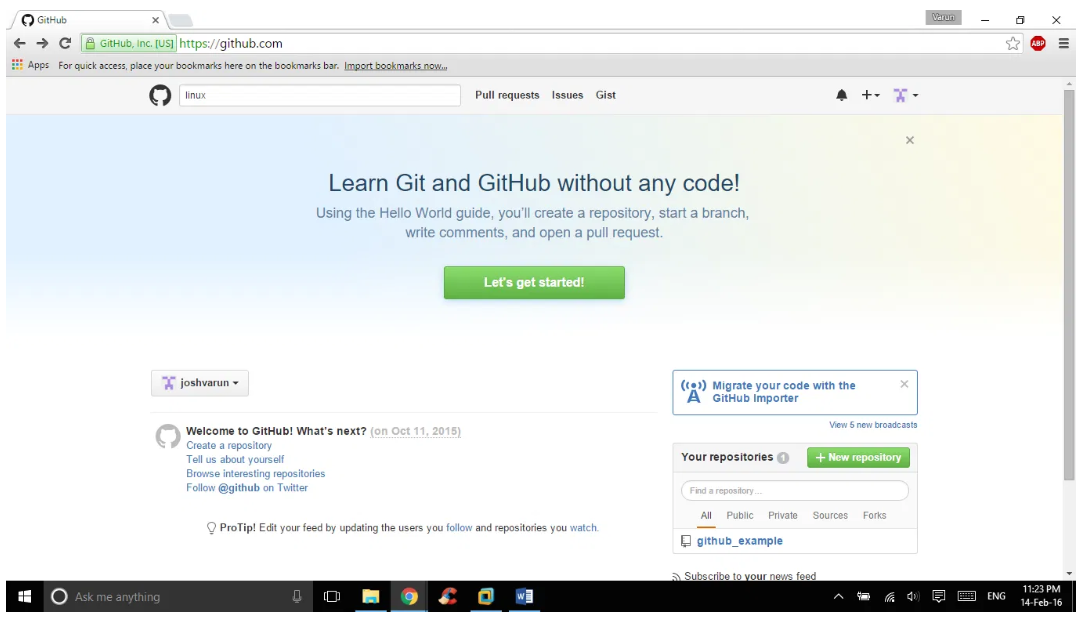Open the github_example repository link
The height and width of the screenshot is (619, 1080).
739,541
